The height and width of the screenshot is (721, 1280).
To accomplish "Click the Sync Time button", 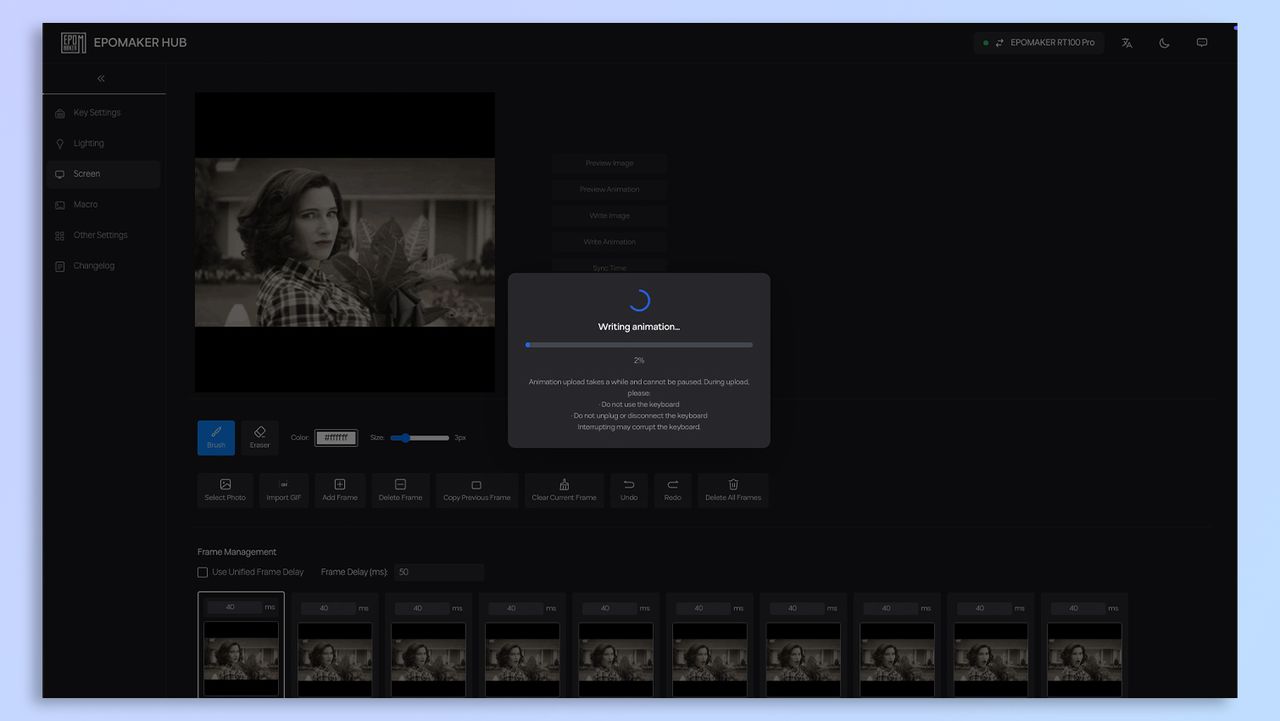I will tap(609, 267).
